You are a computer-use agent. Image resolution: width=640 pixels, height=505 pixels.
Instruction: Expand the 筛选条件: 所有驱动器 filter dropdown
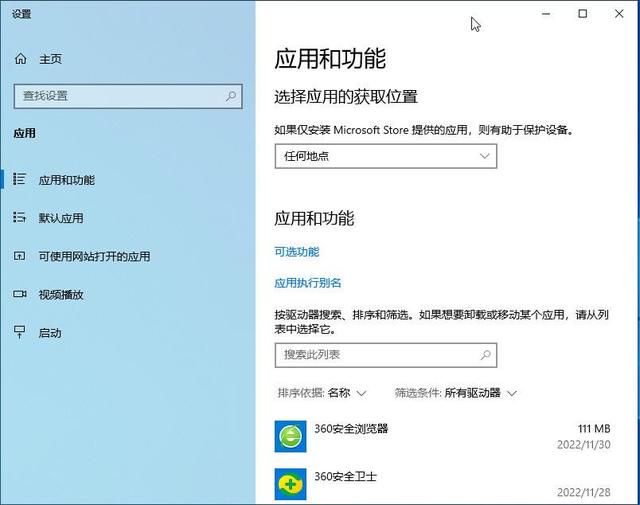[x=456, y=393]
